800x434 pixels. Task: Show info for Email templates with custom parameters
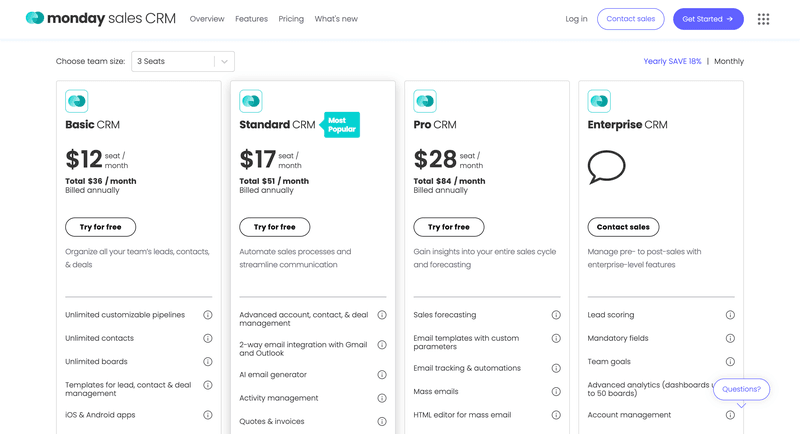point(556,338)
